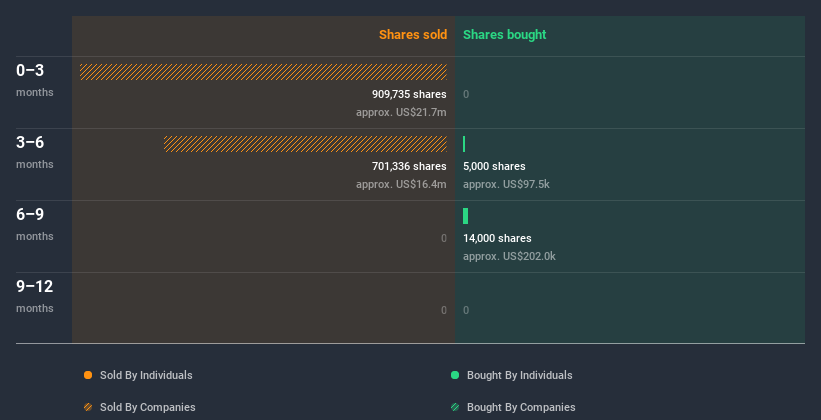Click the Sold By Companies legend text
The image size is (821, 420).
(x=148, y=407)
